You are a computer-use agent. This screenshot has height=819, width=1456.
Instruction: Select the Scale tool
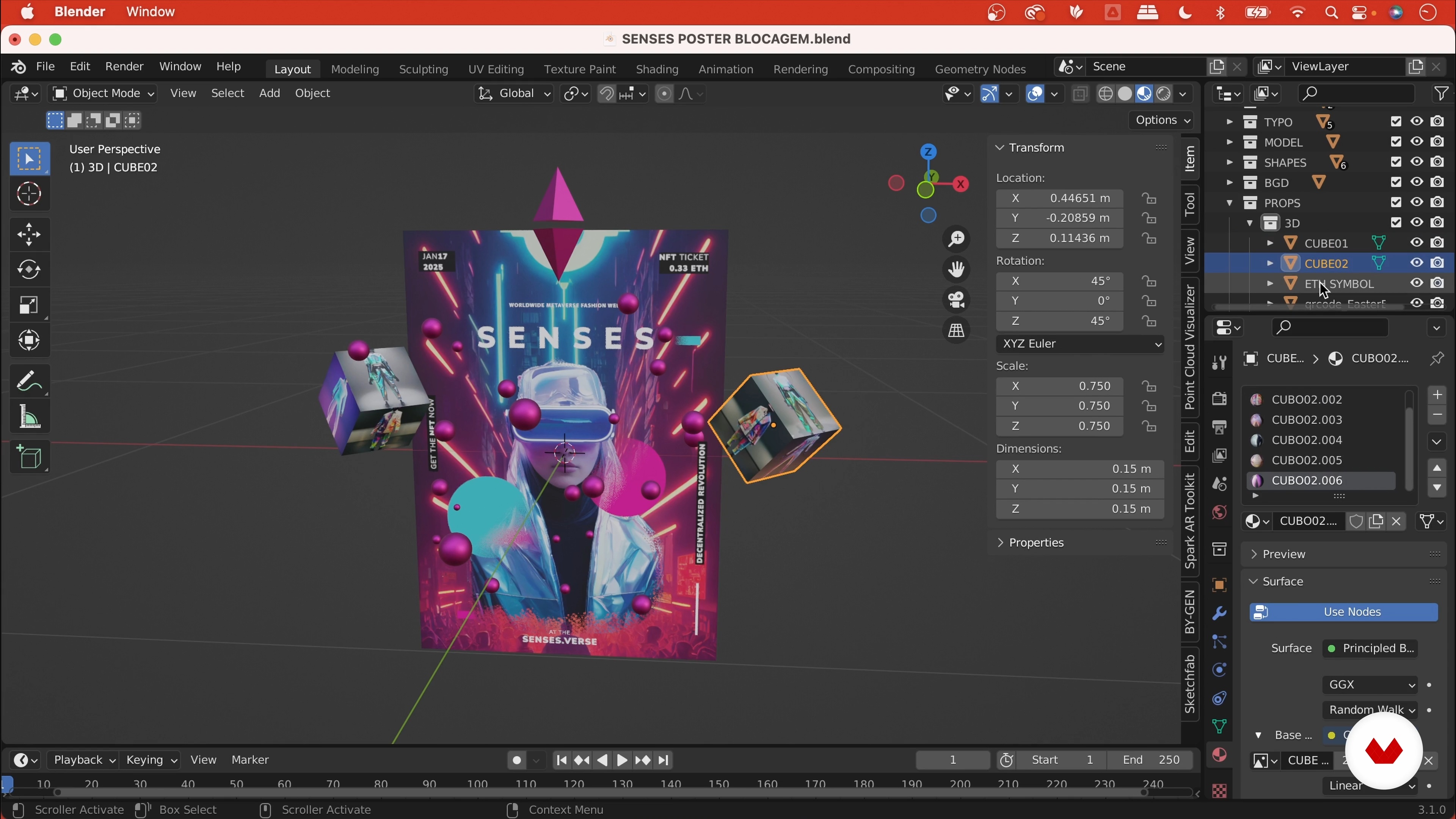click(30, 305)
